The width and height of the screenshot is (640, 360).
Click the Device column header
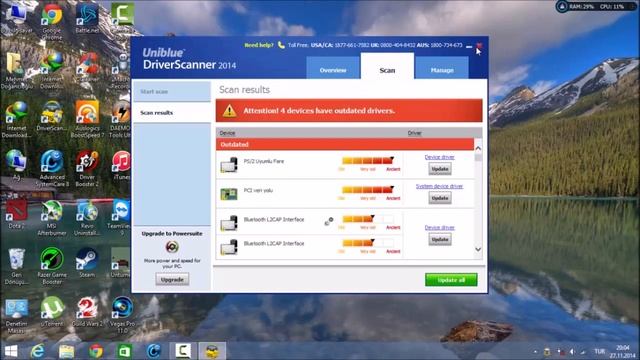(227, 133)
